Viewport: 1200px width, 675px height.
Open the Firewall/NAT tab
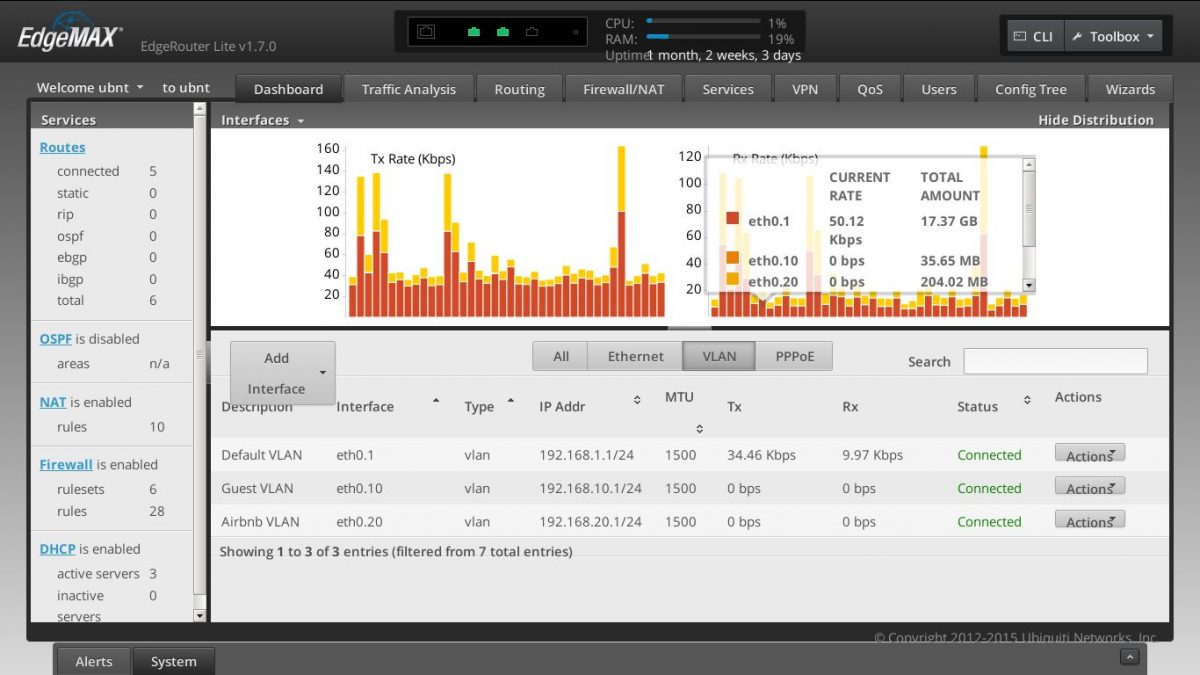coord(624,88)
